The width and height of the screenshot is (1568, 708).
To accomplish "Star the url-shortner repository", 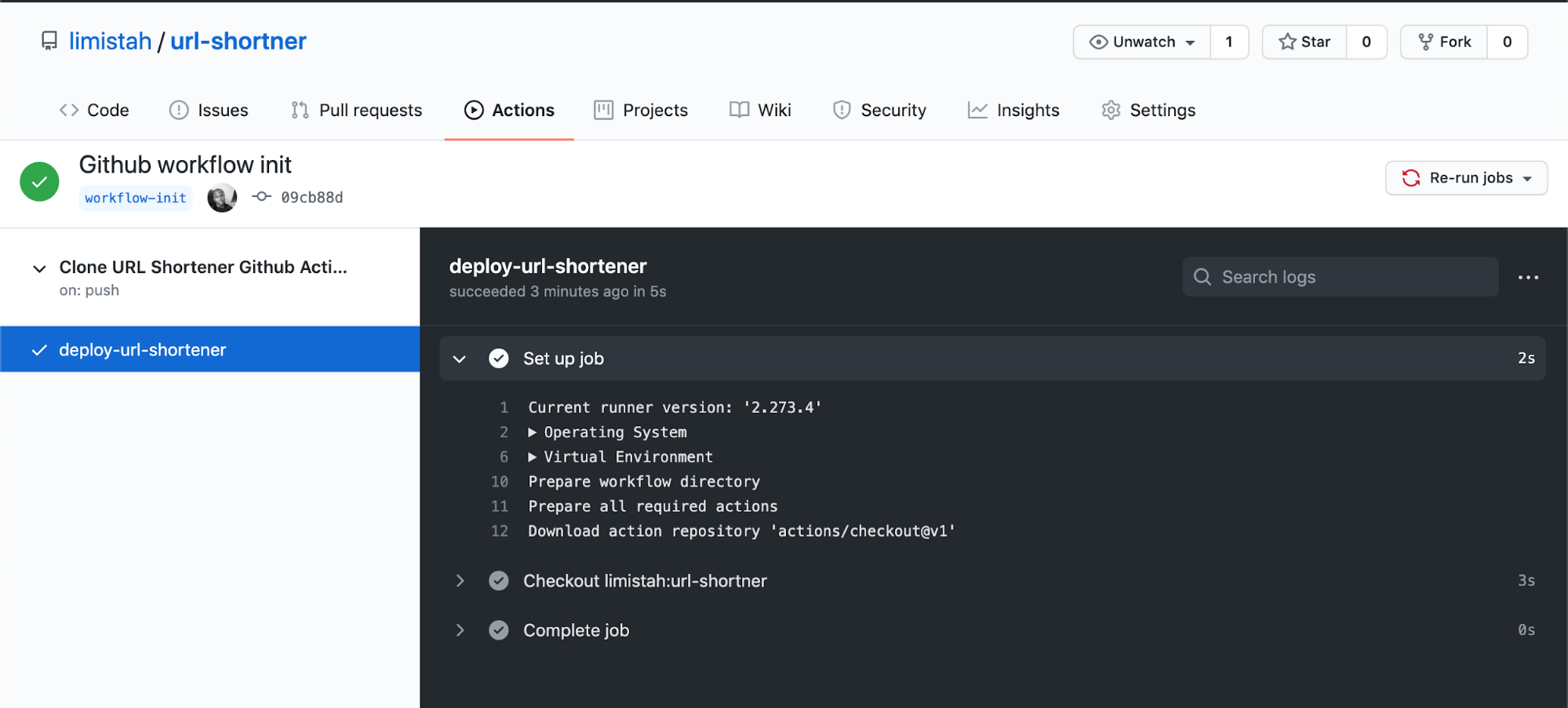I will (1304, 42).
